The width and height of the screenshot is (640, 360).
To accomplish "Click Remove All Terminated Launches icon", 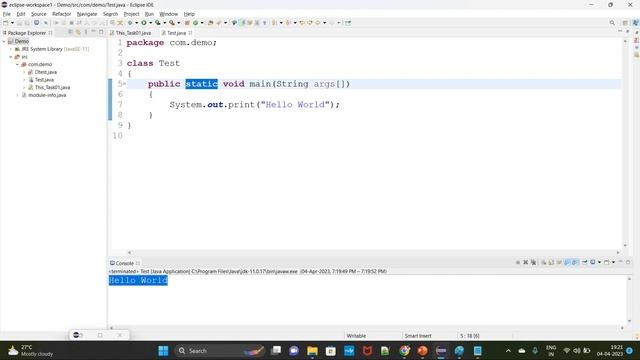I will (x=533, y=262).
